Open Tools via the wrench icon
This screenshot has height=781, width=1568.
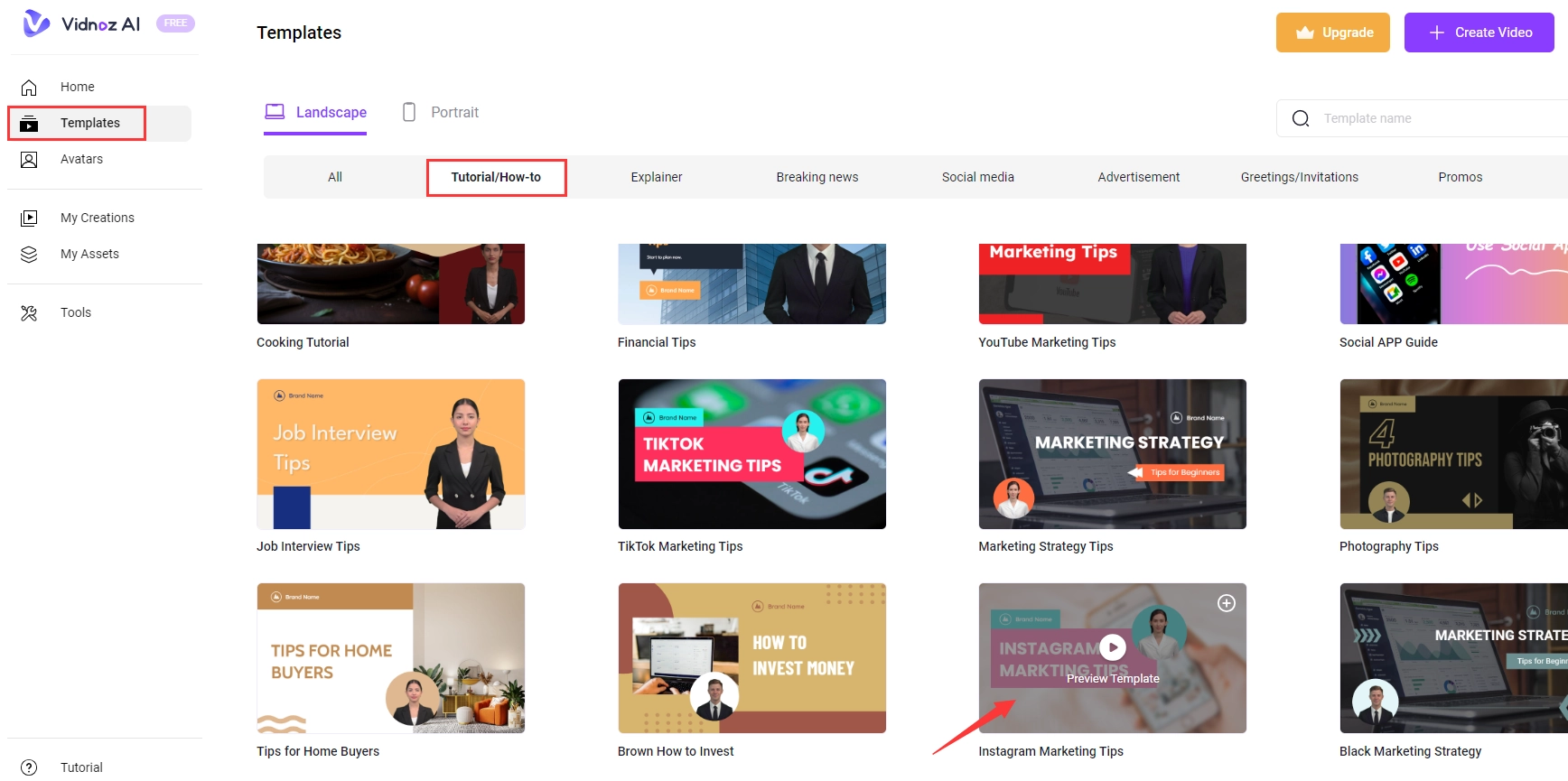[29, 313]
